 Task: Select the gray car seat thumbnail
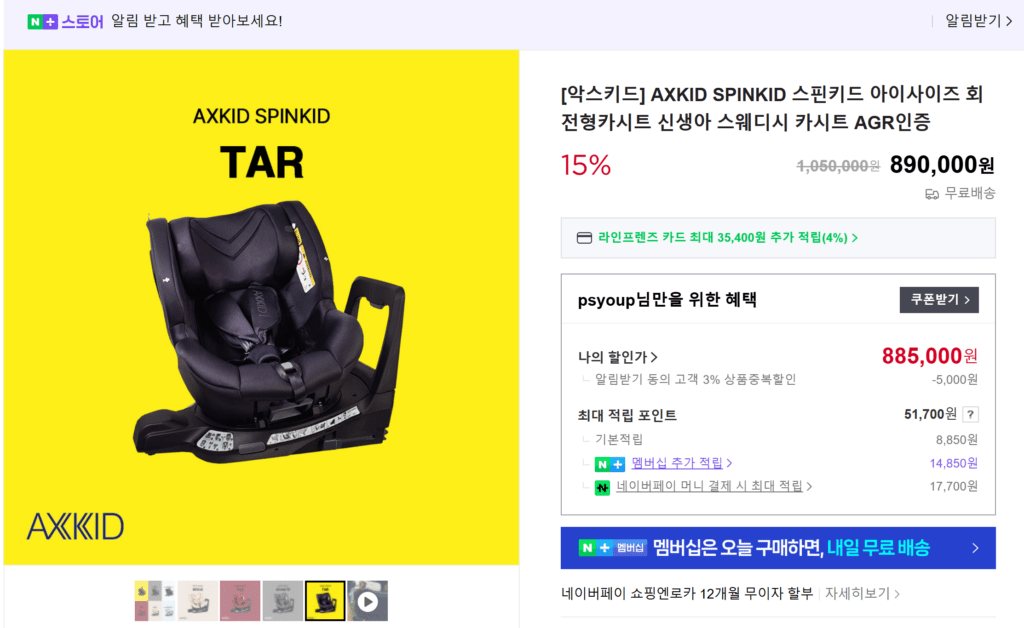(283, 601)
